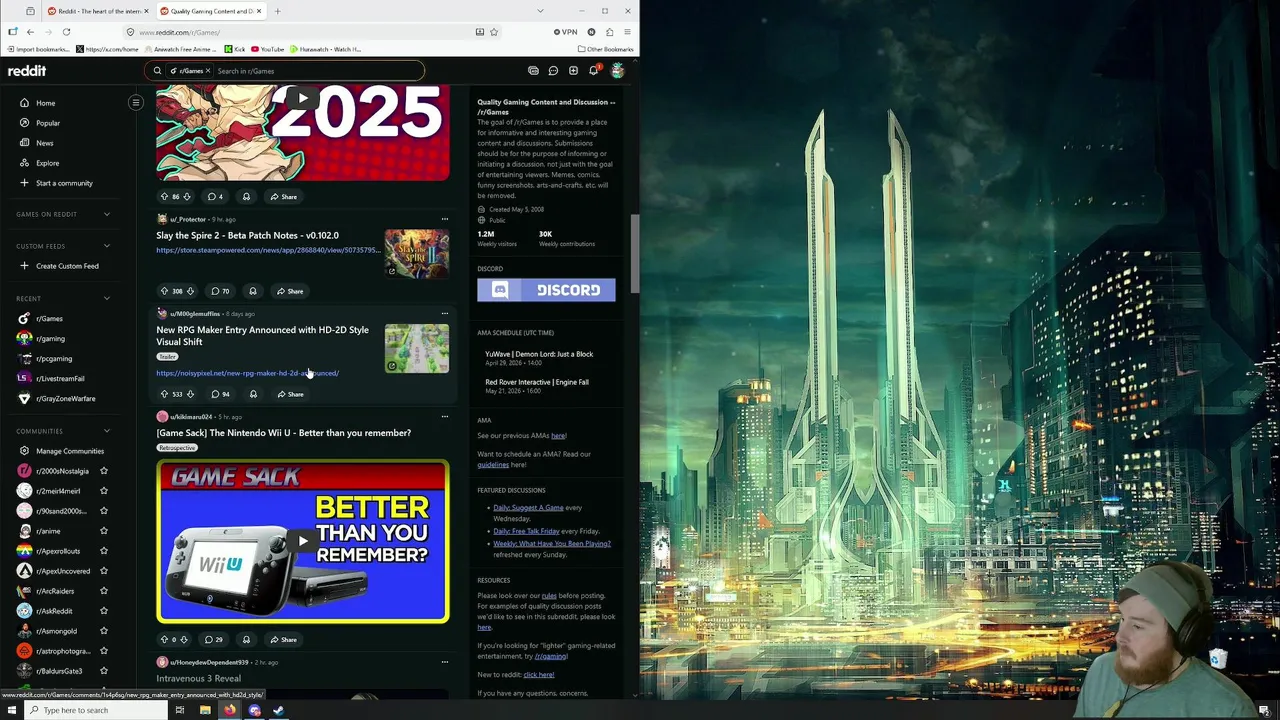
Task: Open comments on Slay the Spire 2 post
Action: pos(219,291)
